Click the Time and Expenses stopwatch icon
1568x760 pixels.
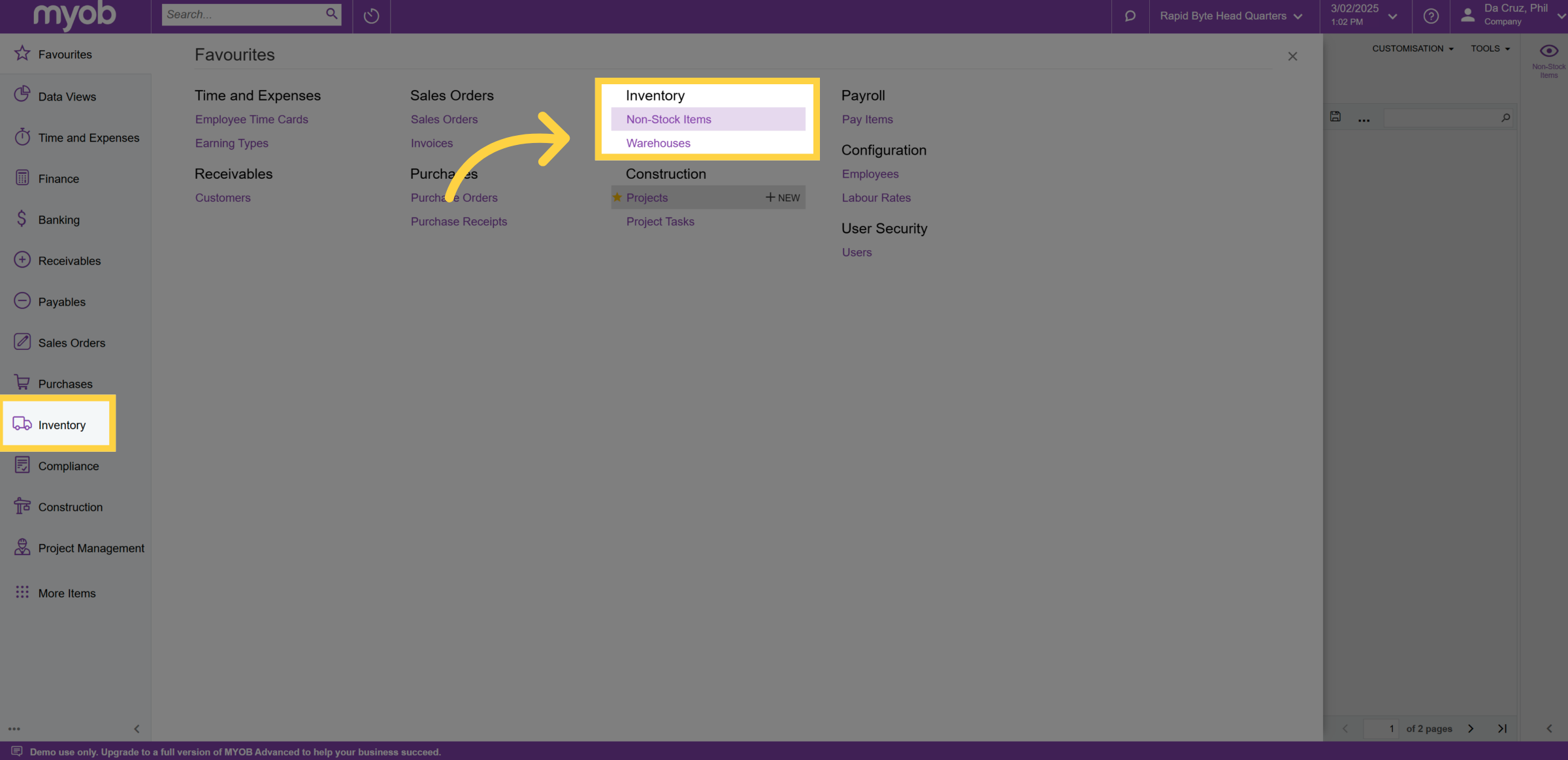click(22, 136)
